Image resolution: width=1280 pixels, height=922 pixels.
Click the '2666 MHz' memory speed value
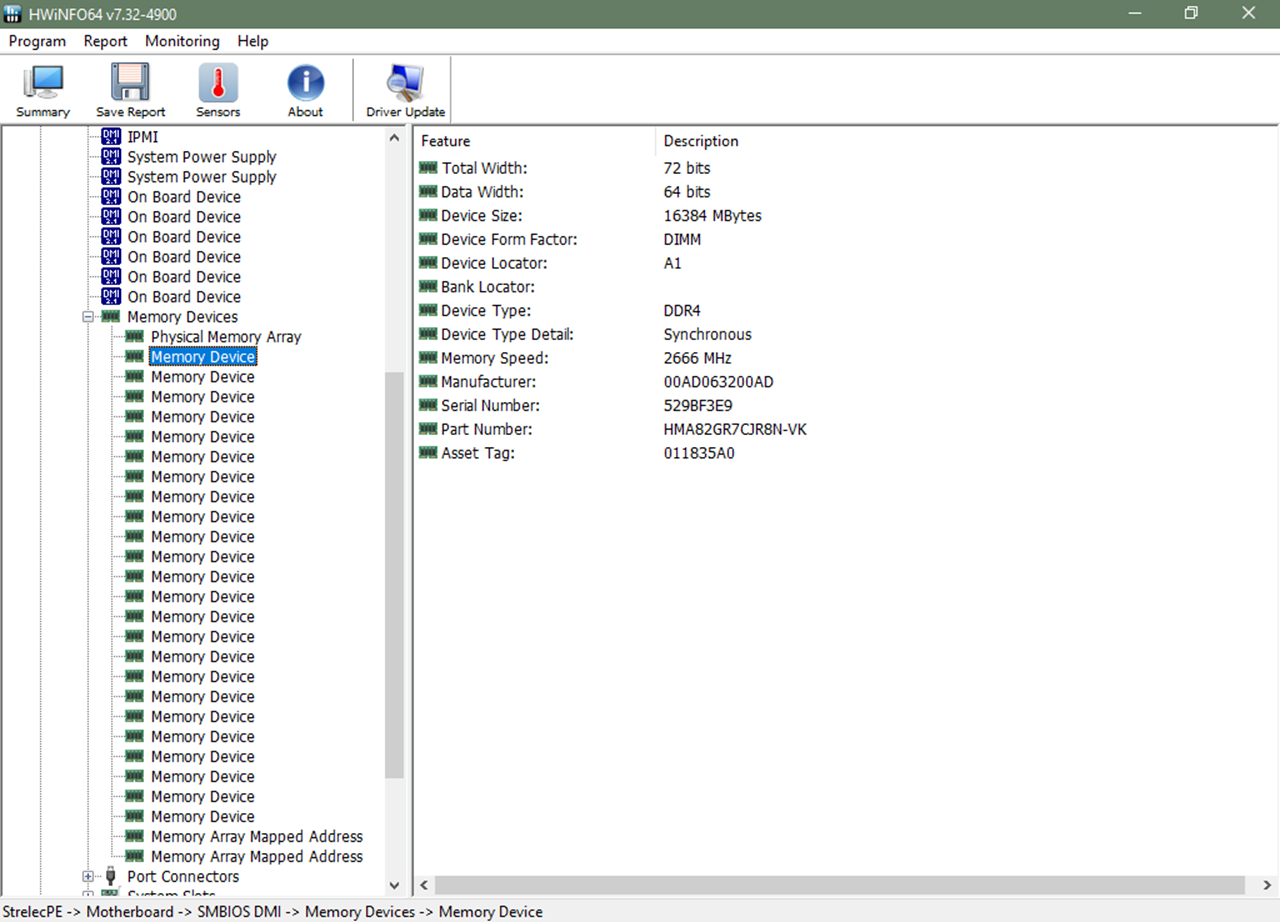(x=697, y=358)
